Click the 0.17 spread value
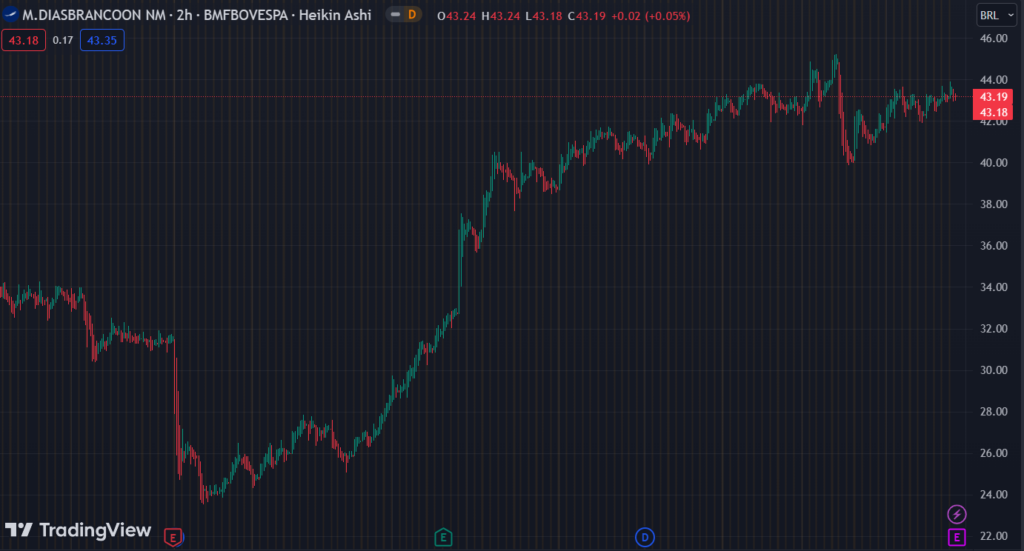Viewport: 1024px width, 551px height. [x=63, y=40]
